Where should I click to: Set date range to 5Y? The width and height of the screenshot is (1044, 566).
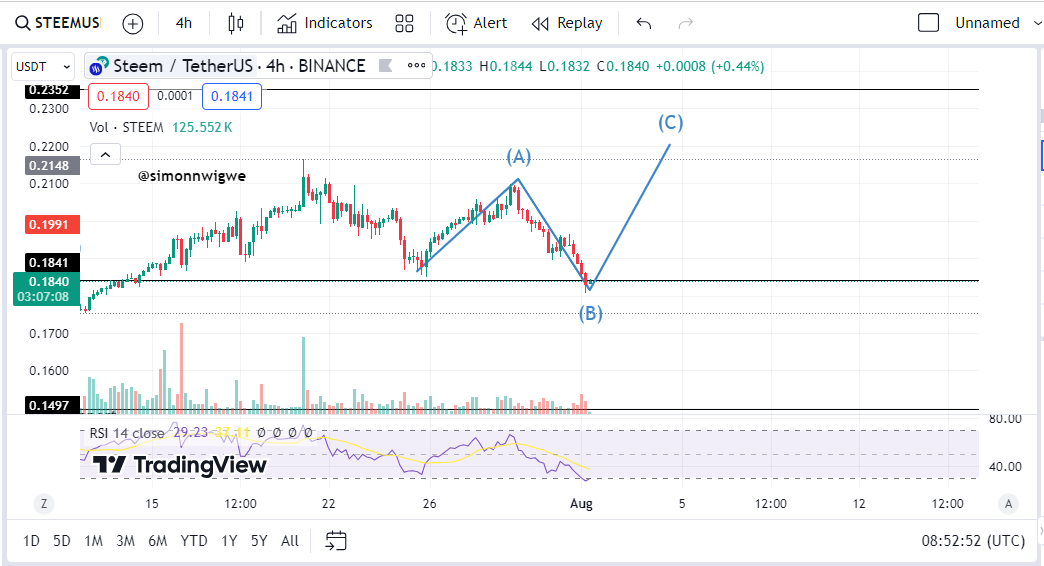tap(259, 541)
